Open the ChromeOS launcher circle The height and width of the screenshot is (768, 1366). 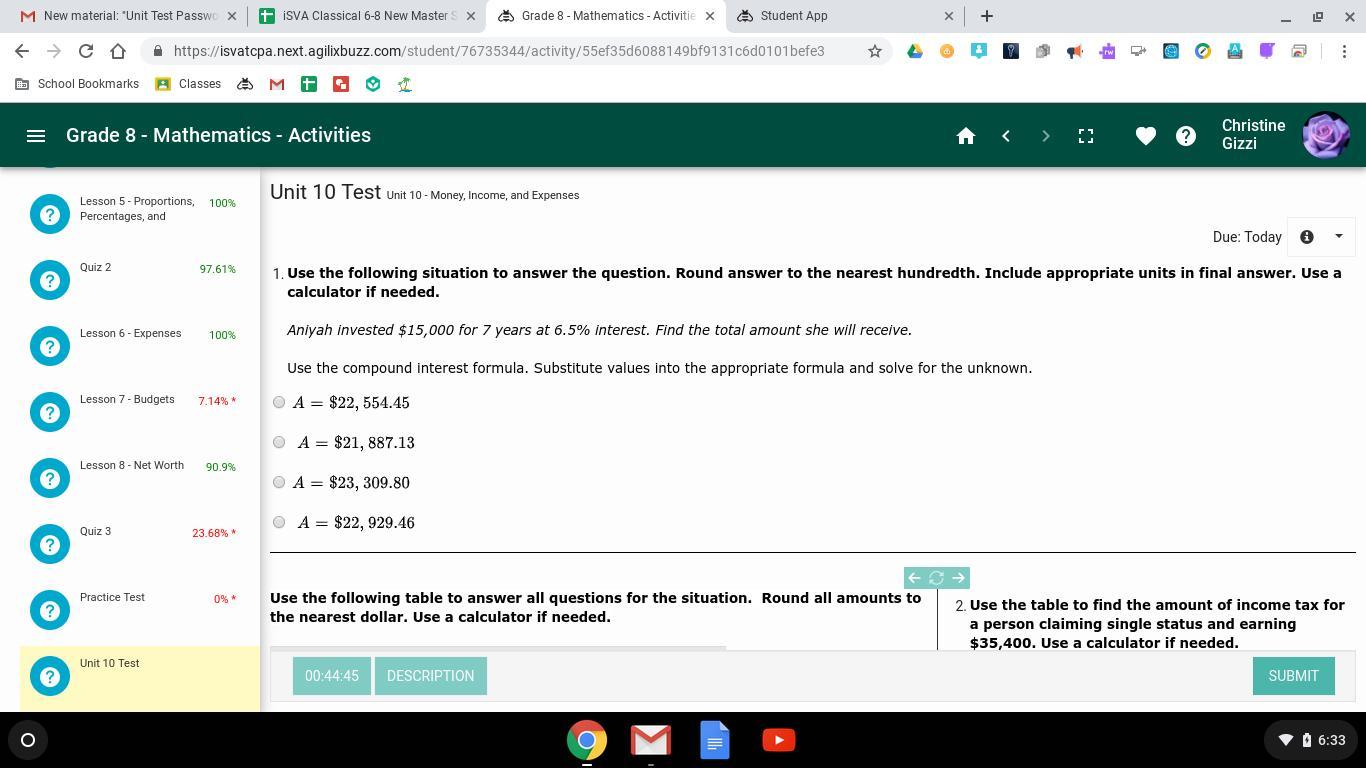pos(28,740)
